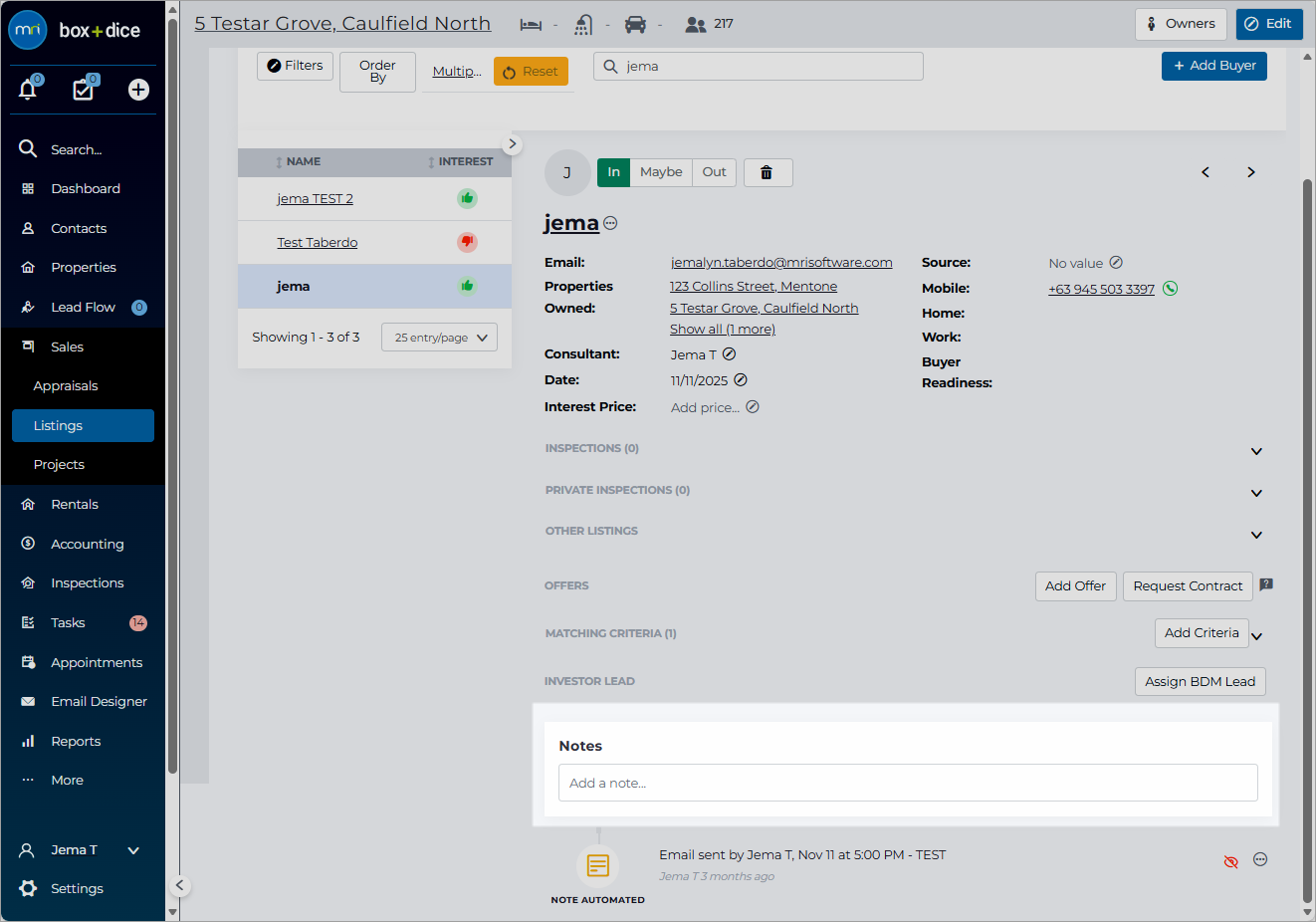Edit the Source value pencil icon
Image resolution: width=1316 pixels, height=922 pixels.
click(1116, 263)
